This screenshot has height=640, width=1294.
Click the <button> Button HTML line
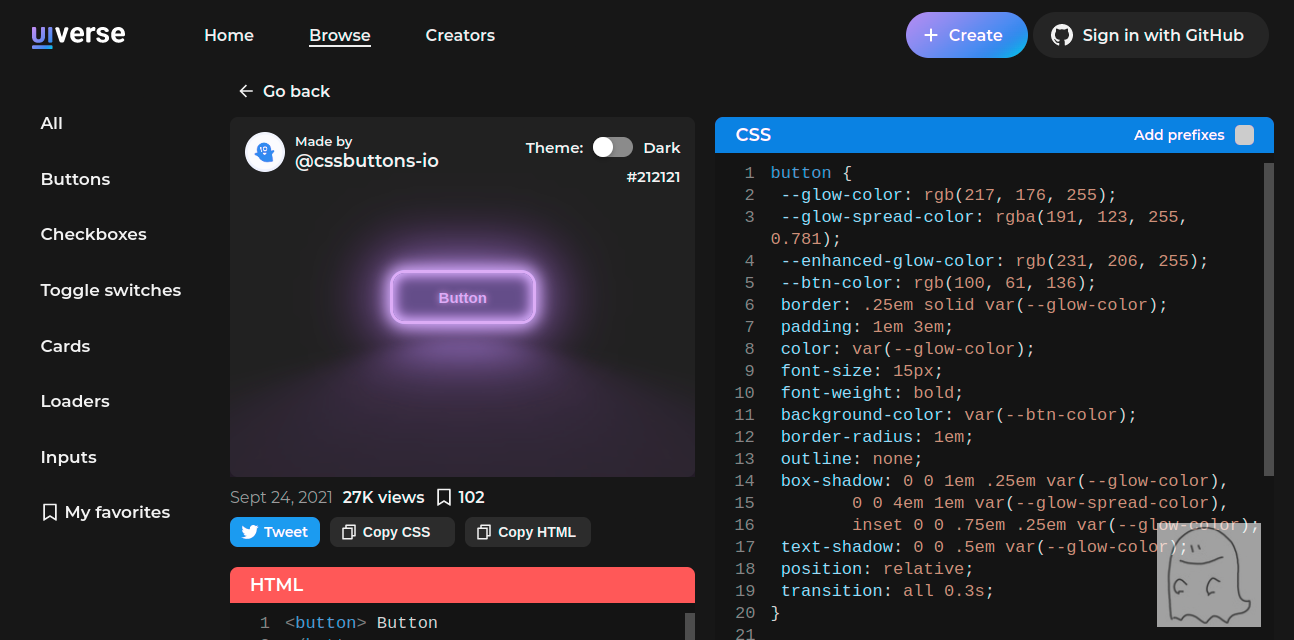(361, 623)
